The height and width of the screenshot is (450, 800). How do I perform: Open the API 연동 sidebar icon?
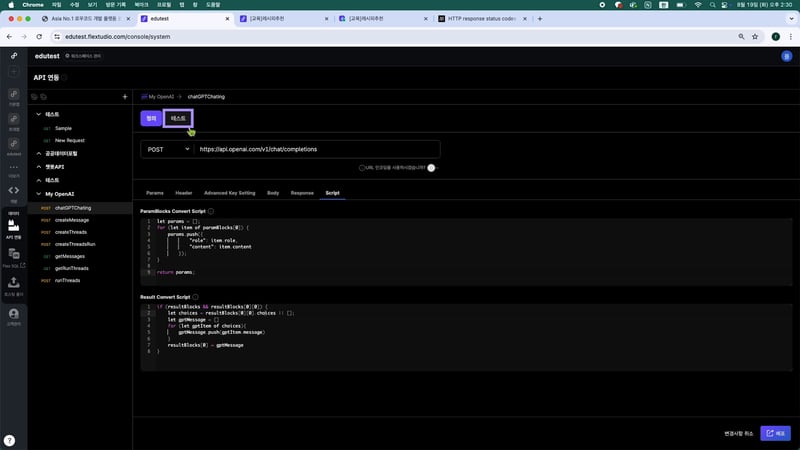(14, 226)
